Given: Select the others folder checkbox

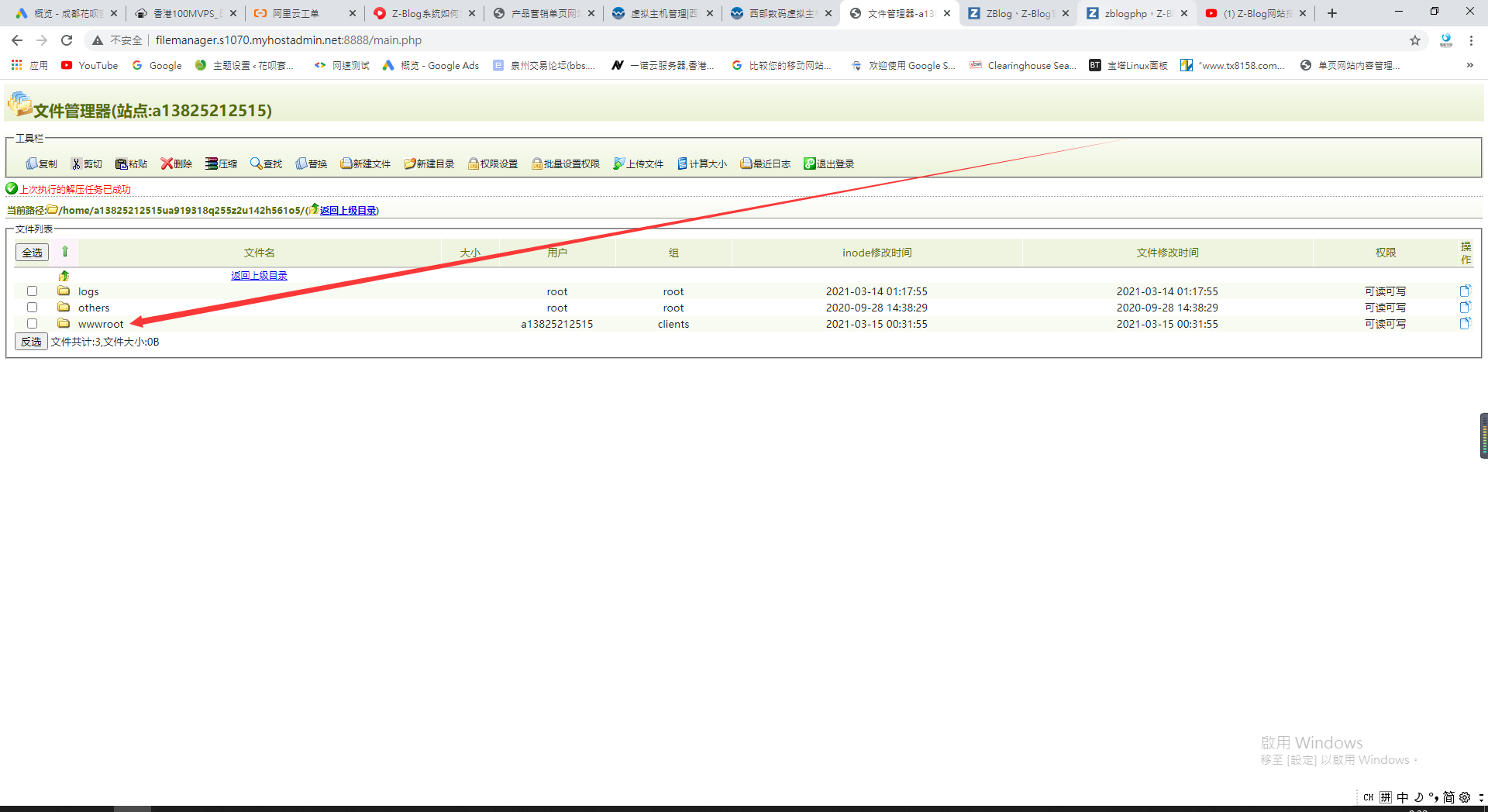Looking at the screenshot, I should (33, 308).
